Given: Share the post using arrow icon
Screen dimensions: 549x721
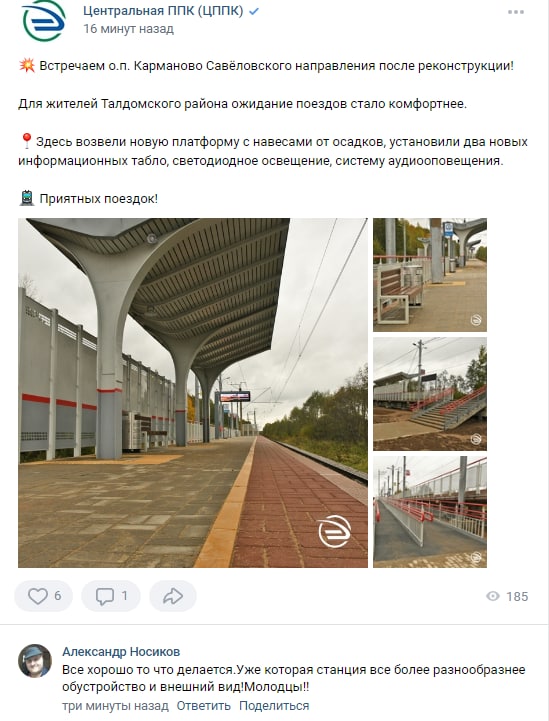Looking at the screenshot, I should click(173, 596).
